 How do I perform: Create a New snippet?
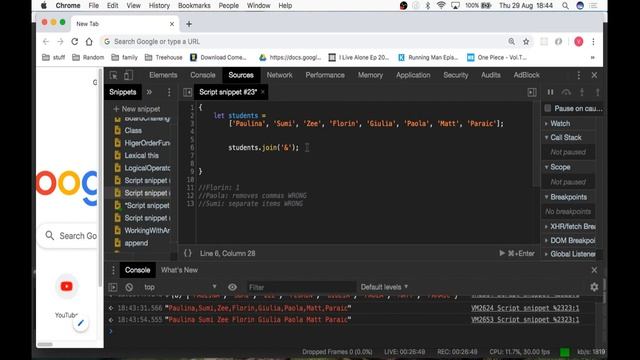[x=137, y=109]
